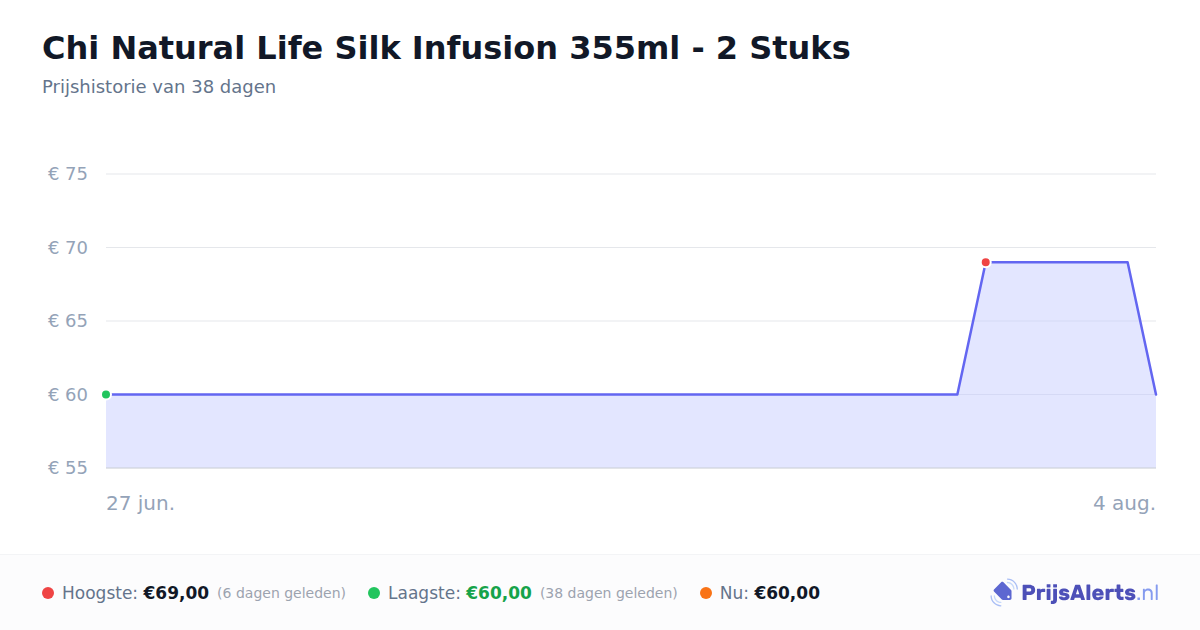1200x630 pixels.
Task: Click the current price Nu €60,00 value
Action: 787,593
